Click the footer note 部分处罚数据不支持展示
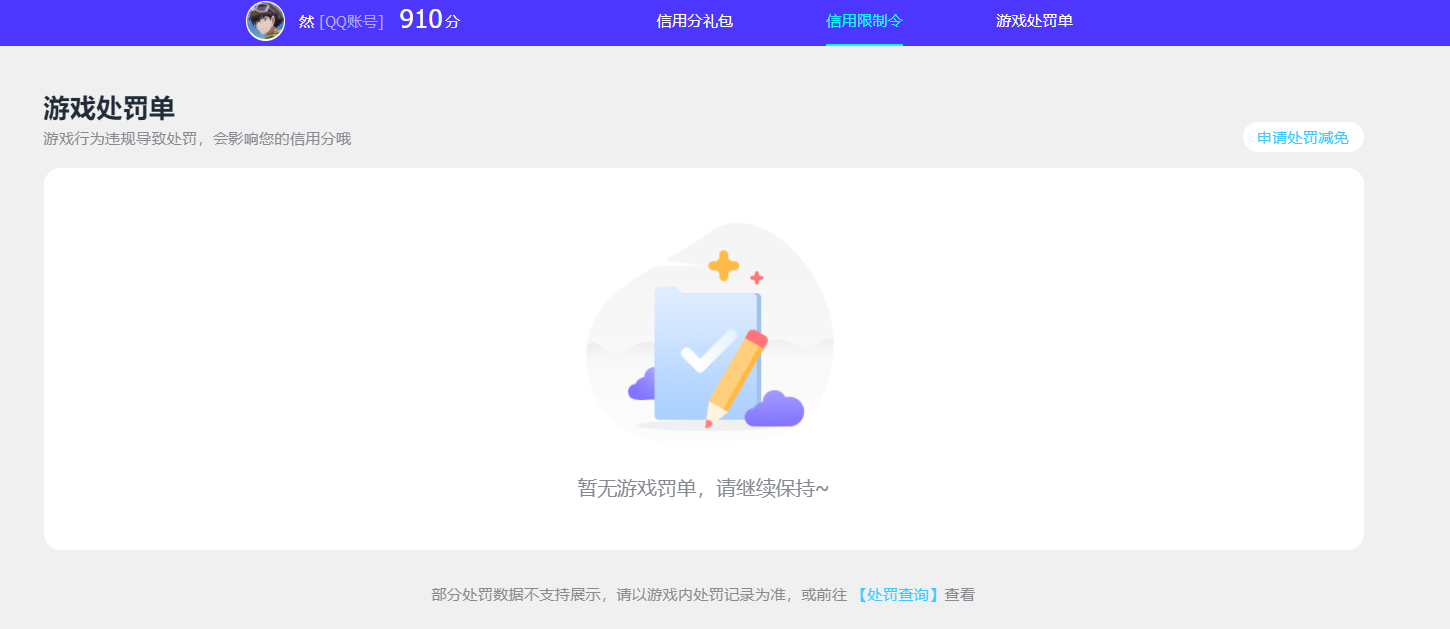 518,595
